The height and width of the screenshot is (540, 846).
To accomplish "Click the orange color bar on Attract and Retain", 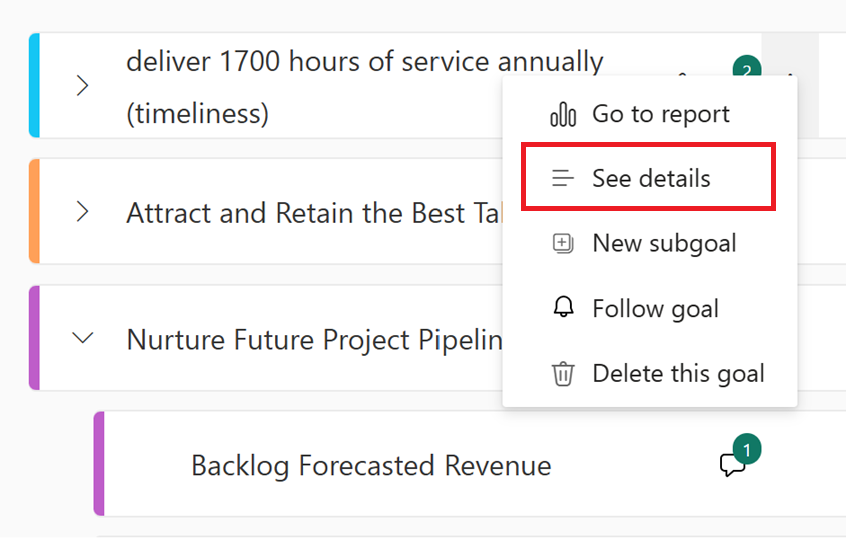I will [x=34, y=212].
